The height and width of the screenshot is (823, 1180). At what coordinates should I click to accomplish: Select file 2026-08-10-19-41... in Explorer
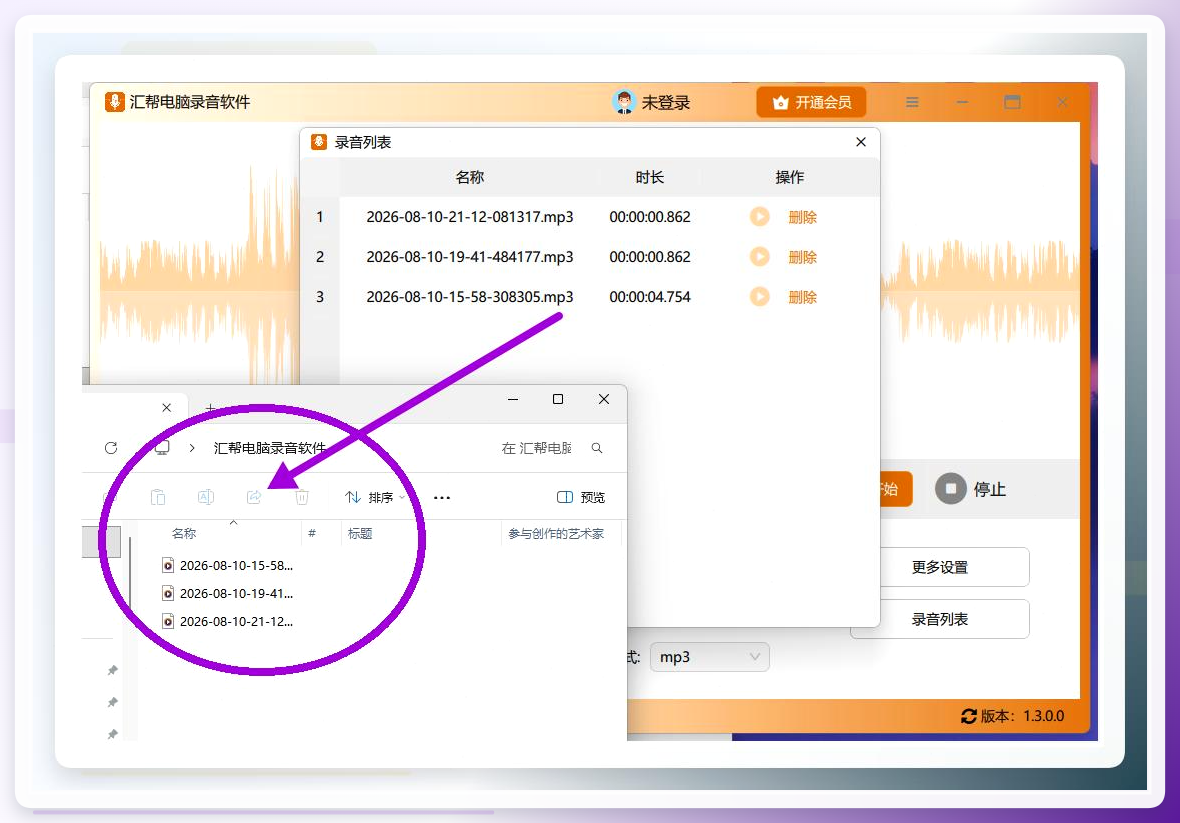click(228, 594)
